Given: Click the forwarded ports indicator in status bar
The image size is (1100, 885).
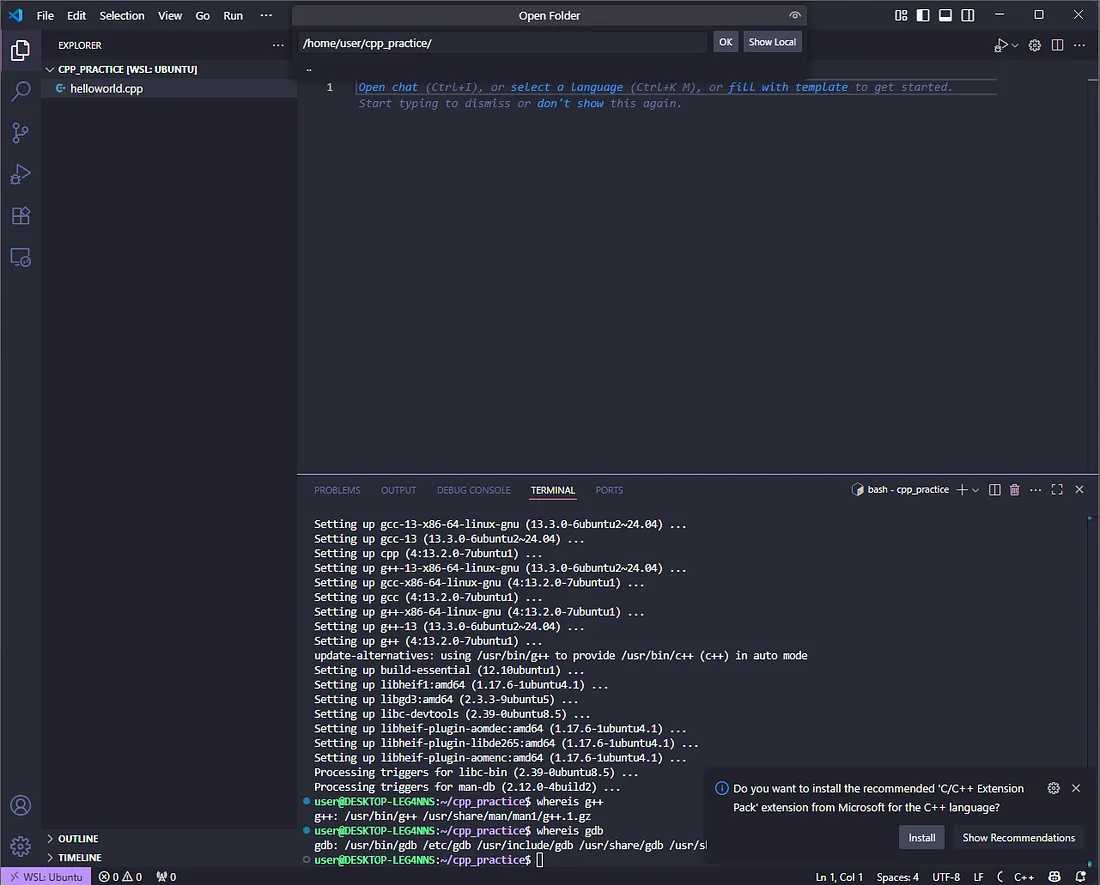Looking at the screenshot, I should click(166, 877).
